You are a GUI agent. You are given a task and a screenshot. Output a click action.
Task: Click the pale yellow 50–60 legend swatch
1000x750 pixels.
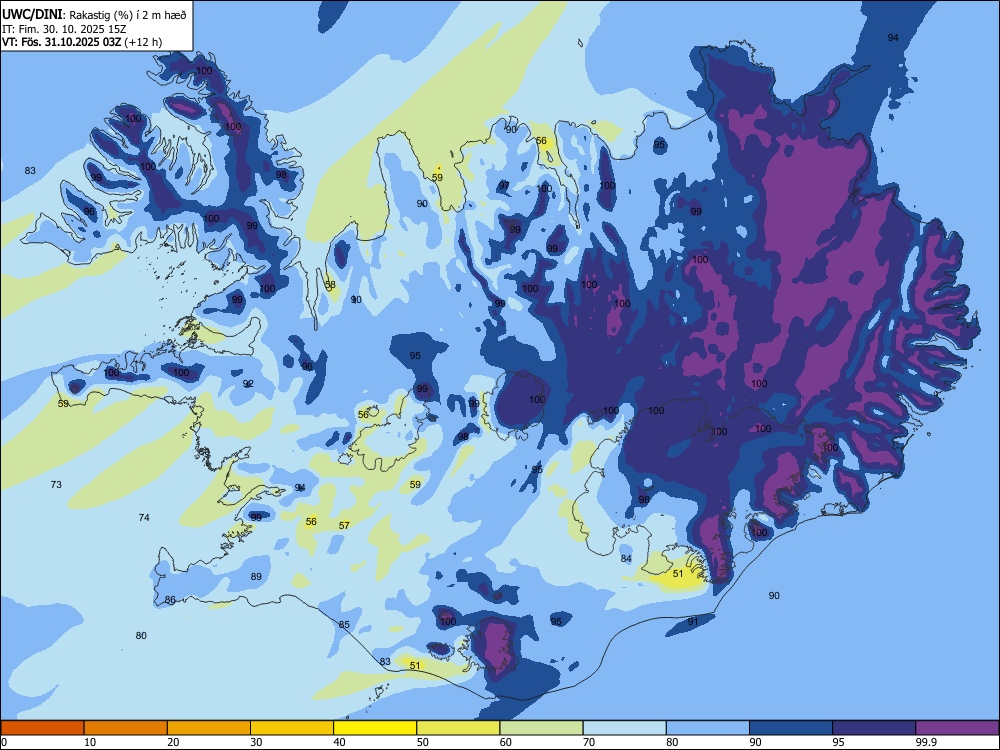pos(458,728)
